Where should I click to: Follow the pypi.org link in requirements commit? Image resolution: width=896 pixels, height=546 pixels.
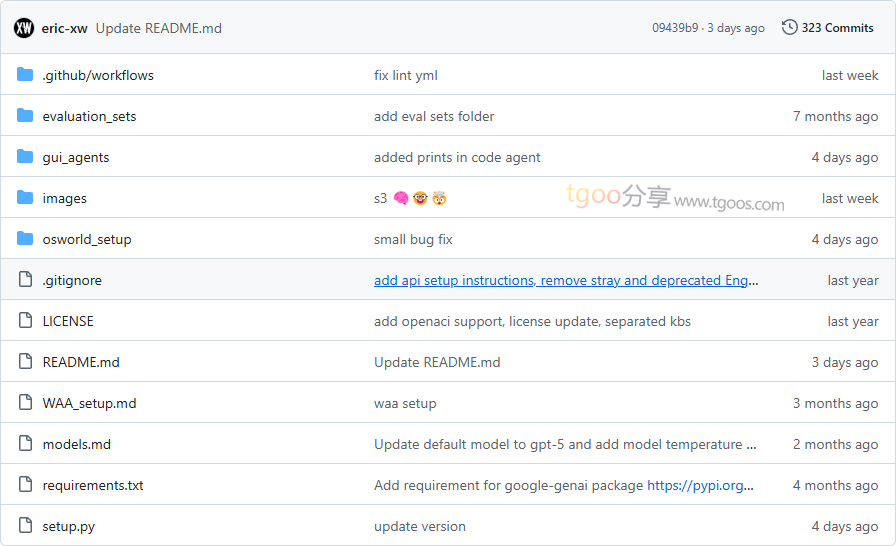coord(699,485)
